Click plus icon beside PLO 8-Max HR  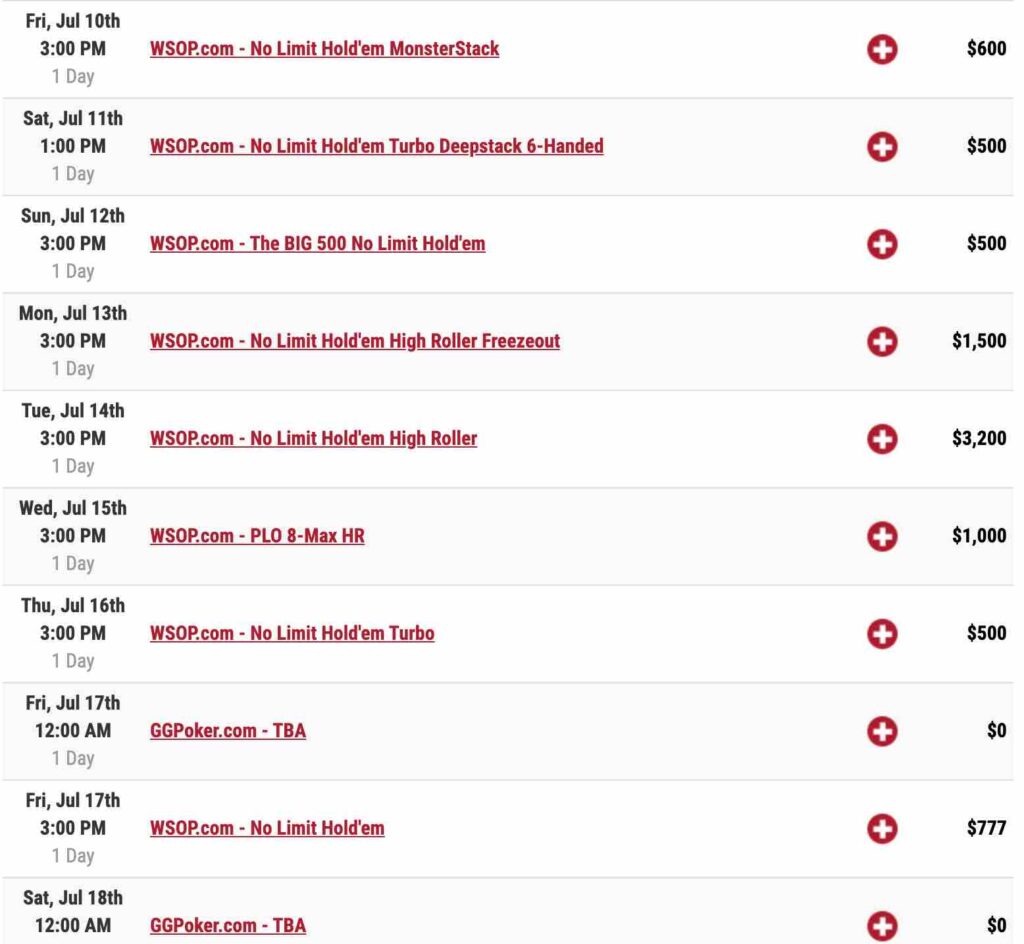882,536
